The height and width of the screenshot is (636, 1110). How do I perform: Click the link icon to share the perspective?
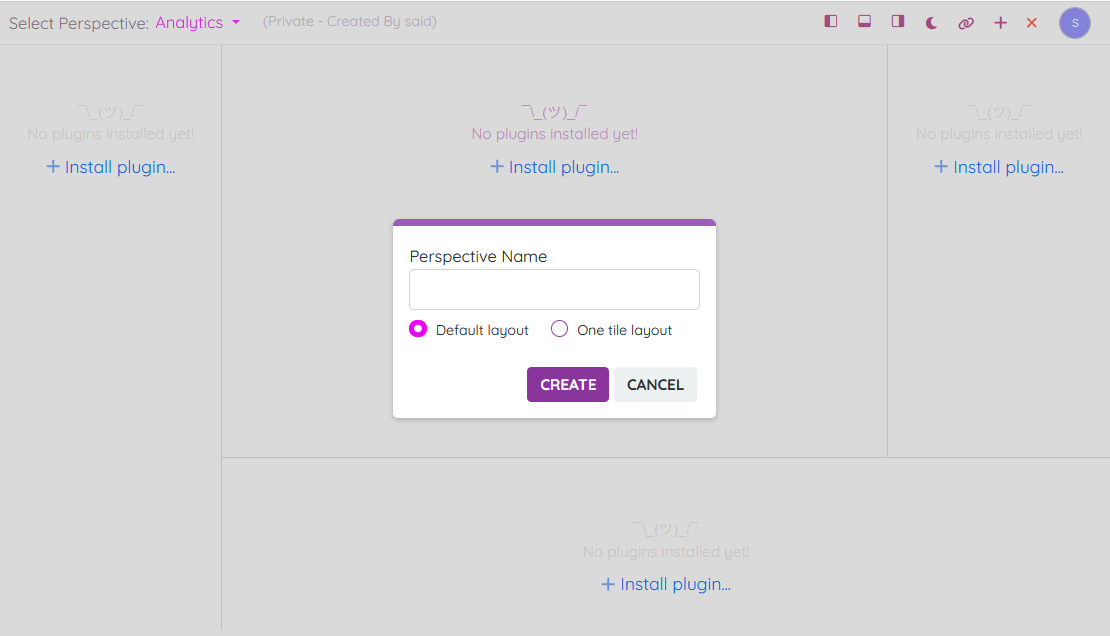[965, 23]
